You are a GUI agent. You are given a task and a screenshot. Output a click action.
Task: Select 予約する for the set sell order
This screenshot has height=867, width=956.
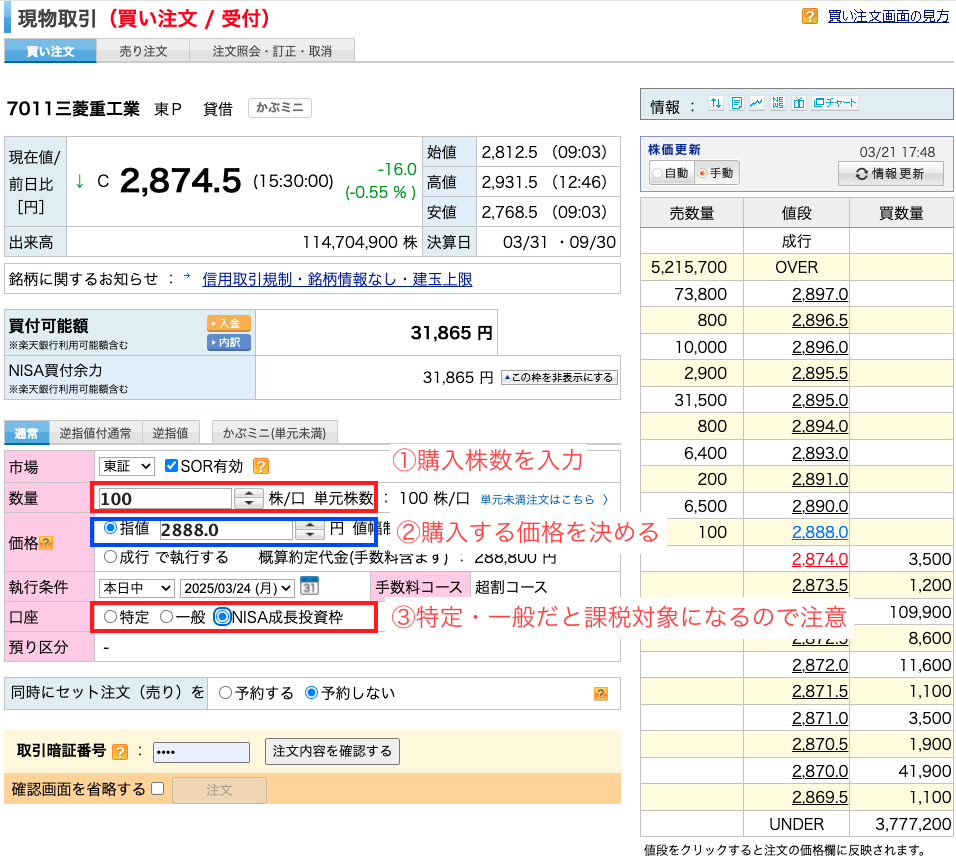point(226,693)
